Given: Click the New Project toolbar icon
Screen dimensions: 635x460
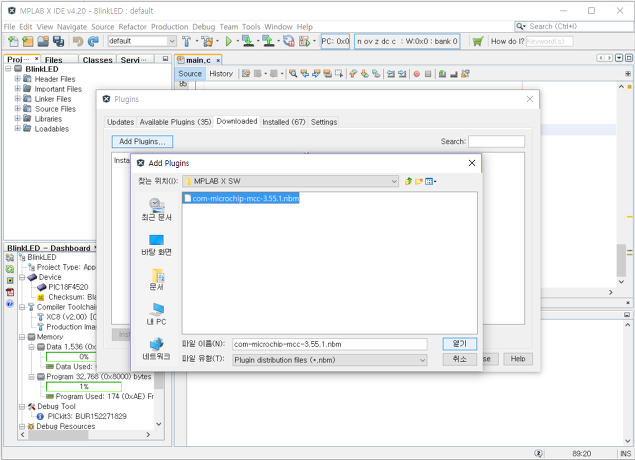Looking at the screenshot, I should 28,41.
